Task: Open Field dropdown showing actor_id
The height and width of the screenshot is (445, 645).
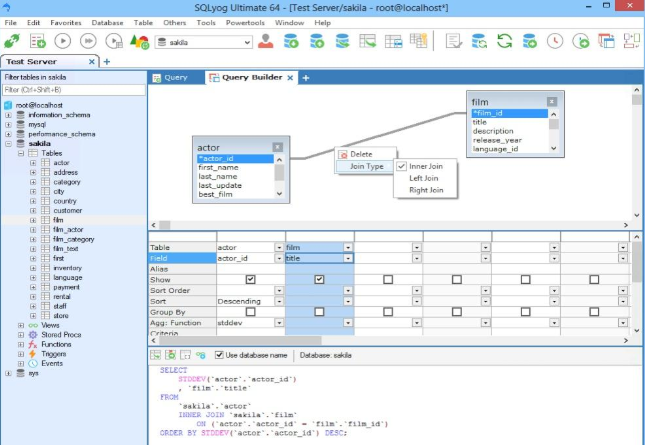Action: 279,258
